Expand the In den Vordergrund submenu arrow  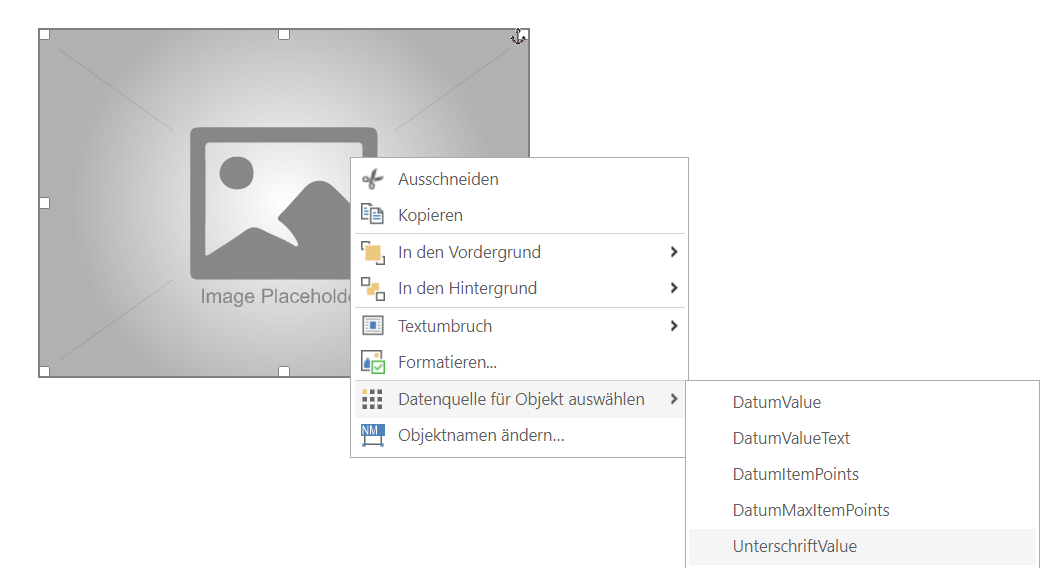[x=674, y=252]
